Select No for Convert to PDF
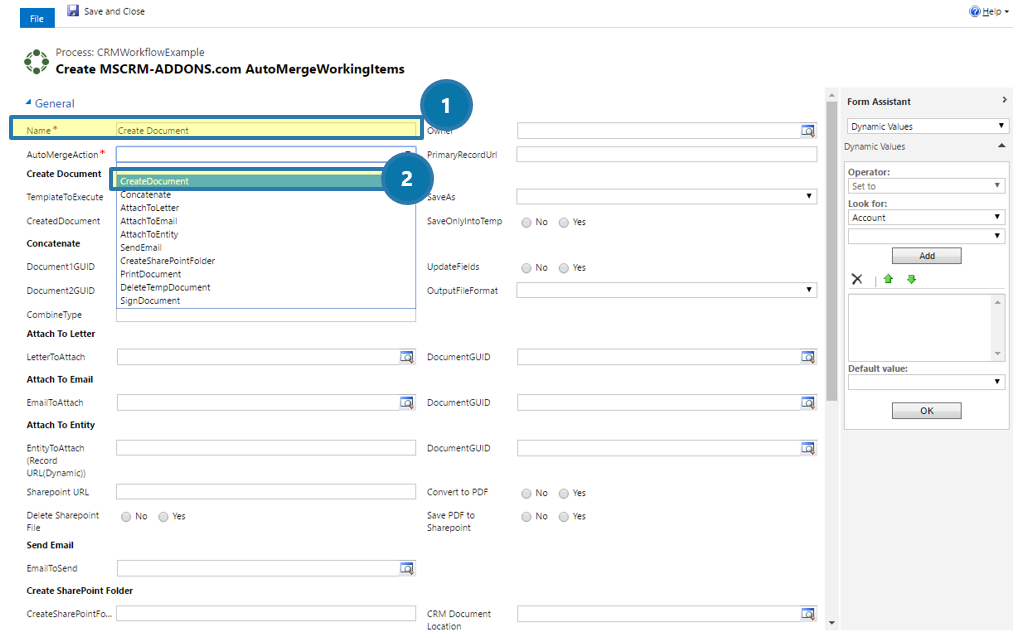 coord(526,493)
